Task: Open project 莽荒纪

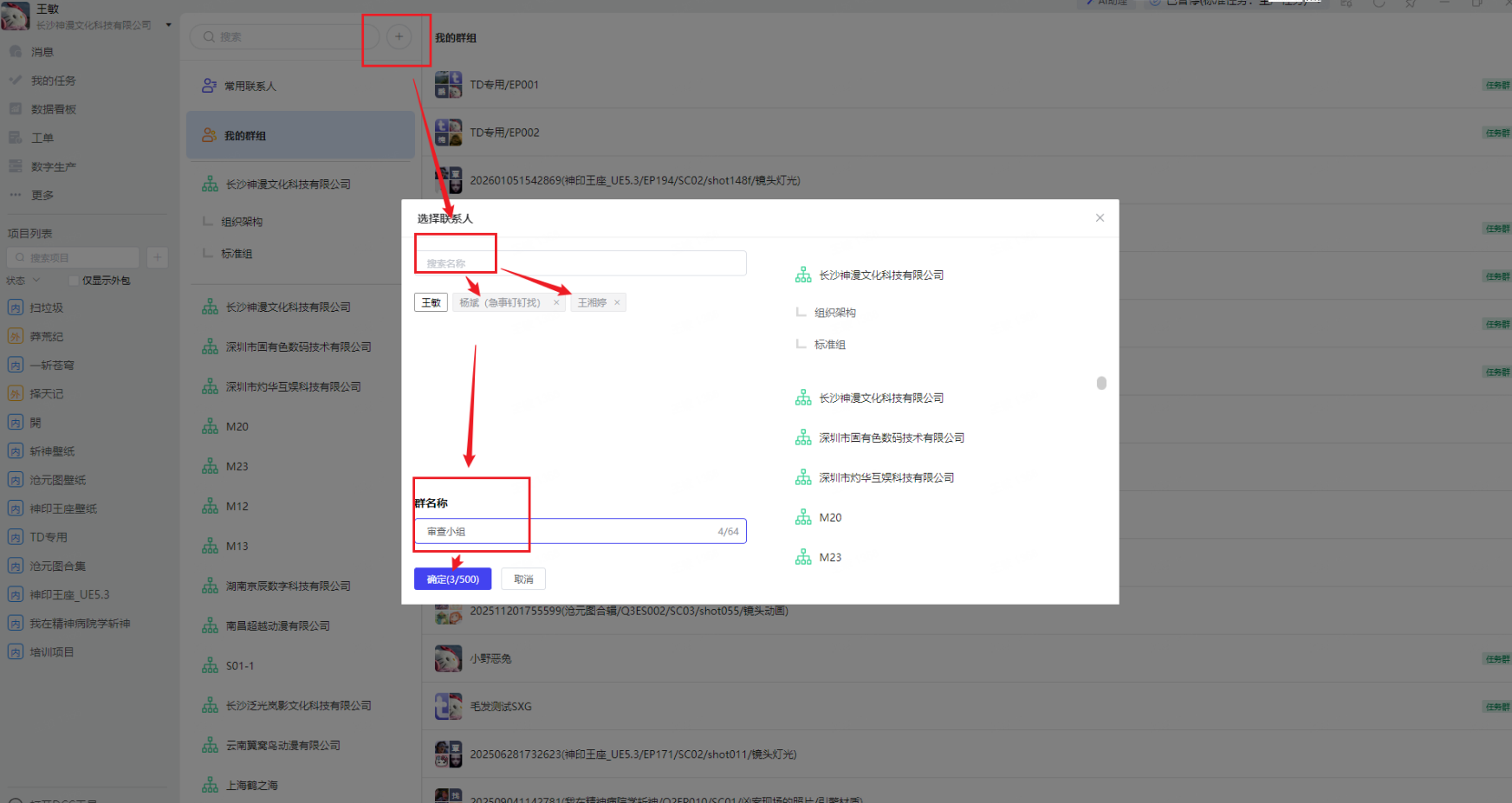Action: [47, 336]
